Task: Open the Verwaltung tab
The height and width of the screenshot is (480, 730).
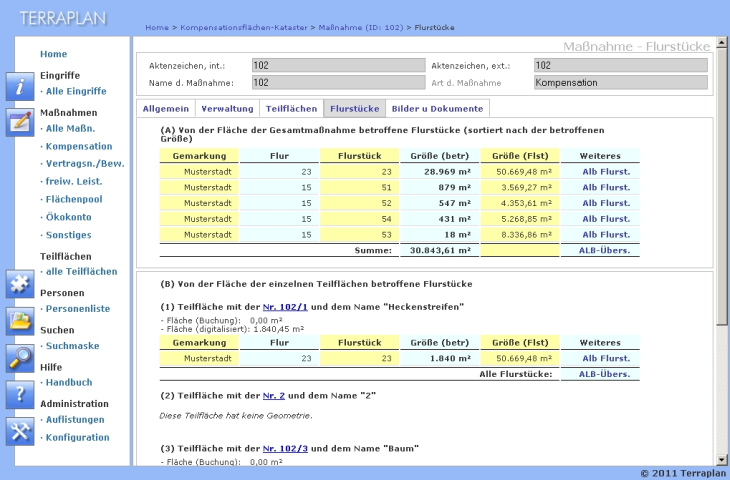Action: click(227, 108)
